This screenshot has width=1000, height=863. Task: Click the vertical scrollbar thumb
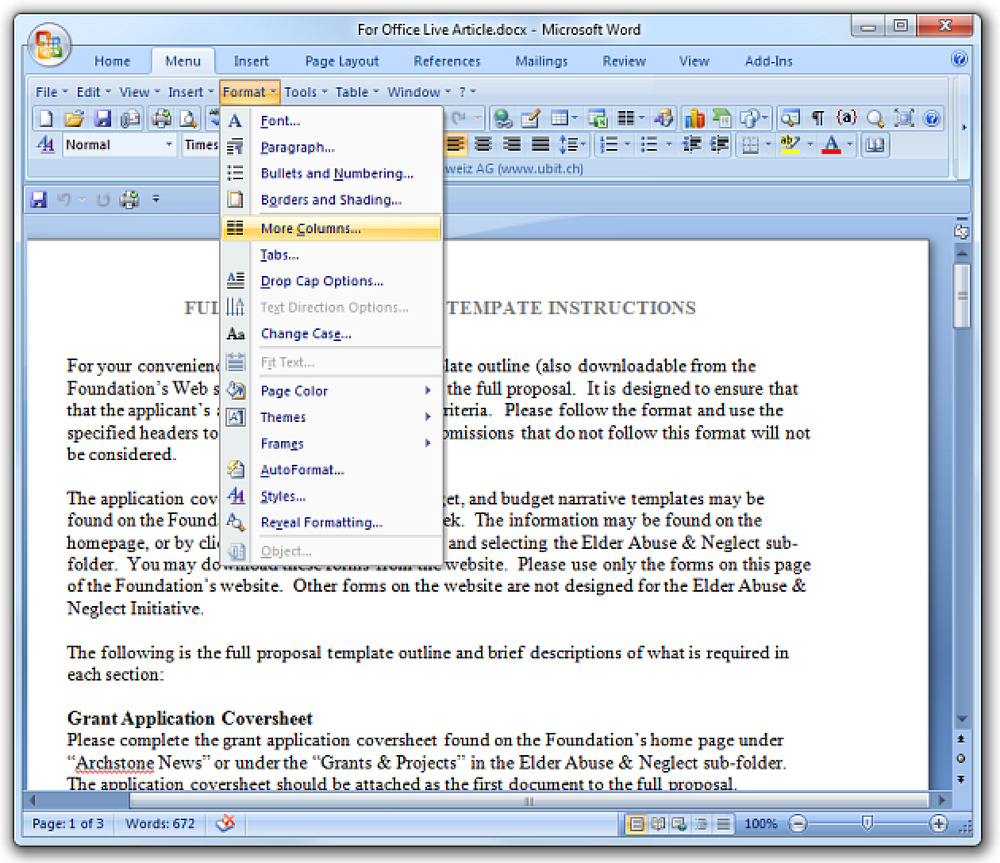click(962, 295)
